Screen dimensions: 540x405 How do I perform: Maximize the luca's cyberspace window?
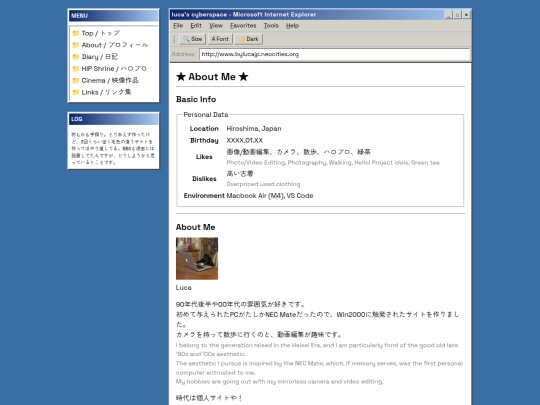click(457, 15)
